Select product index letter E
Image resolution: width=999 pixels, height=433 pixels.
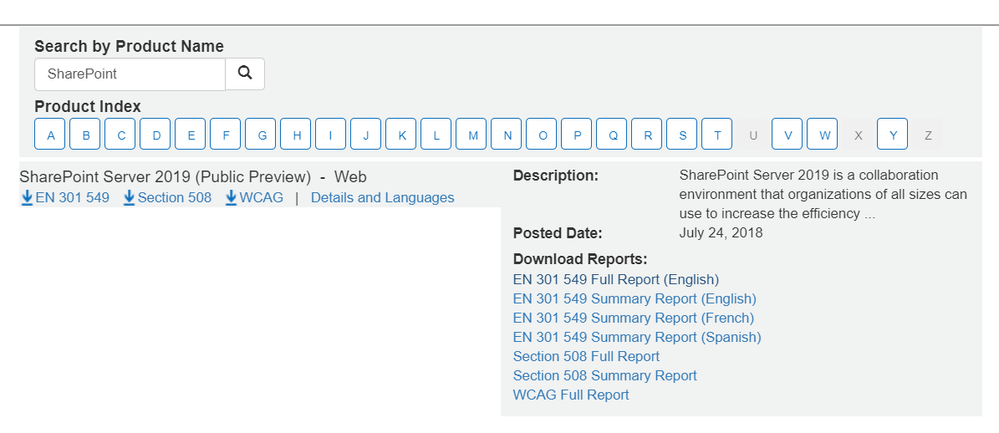click(x=190, y=134)
